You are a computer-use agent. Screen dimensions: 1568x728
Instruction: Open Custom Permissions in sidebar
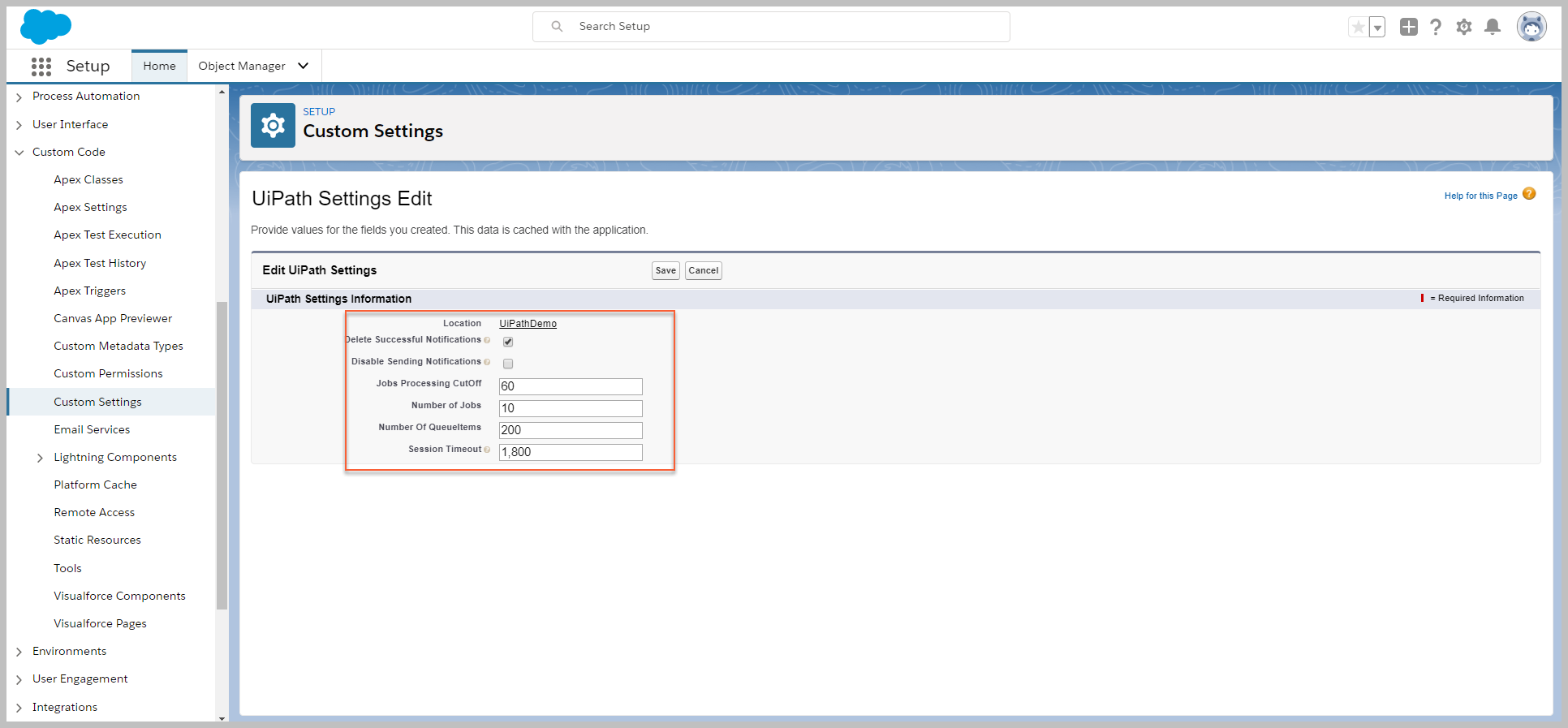(108, 373)
